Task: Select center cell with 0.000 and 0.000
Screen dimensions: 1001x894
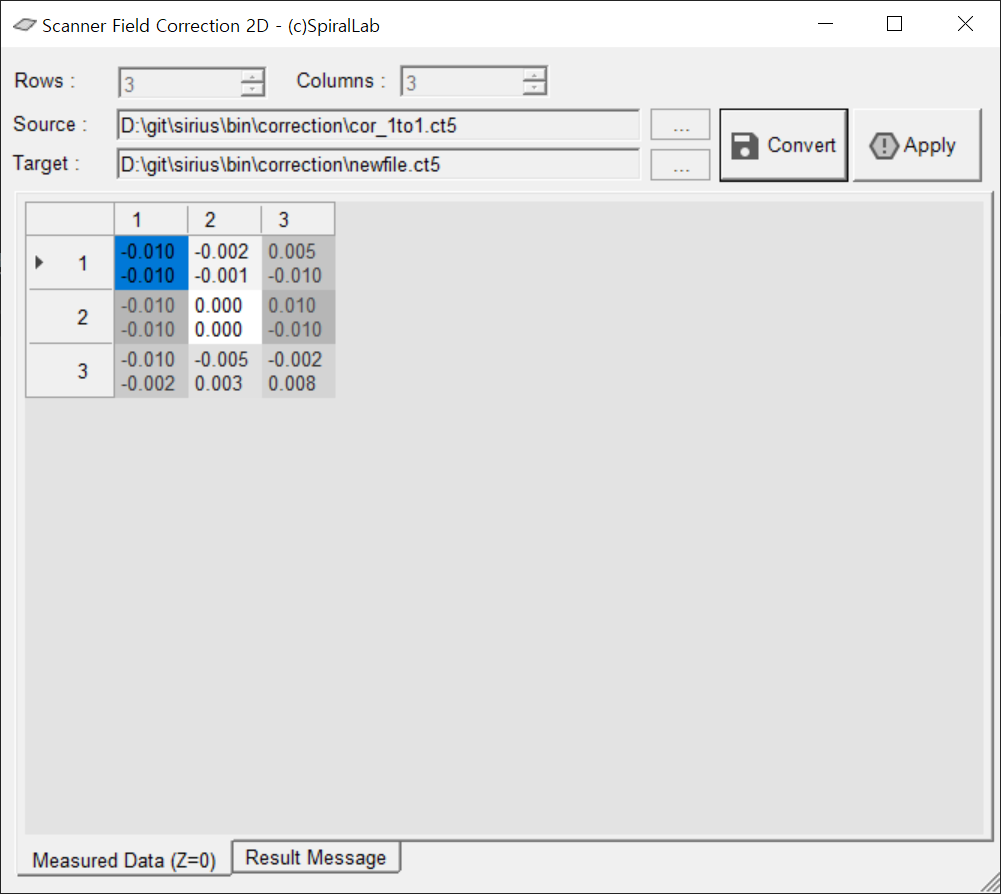Action: click(225, 317)
